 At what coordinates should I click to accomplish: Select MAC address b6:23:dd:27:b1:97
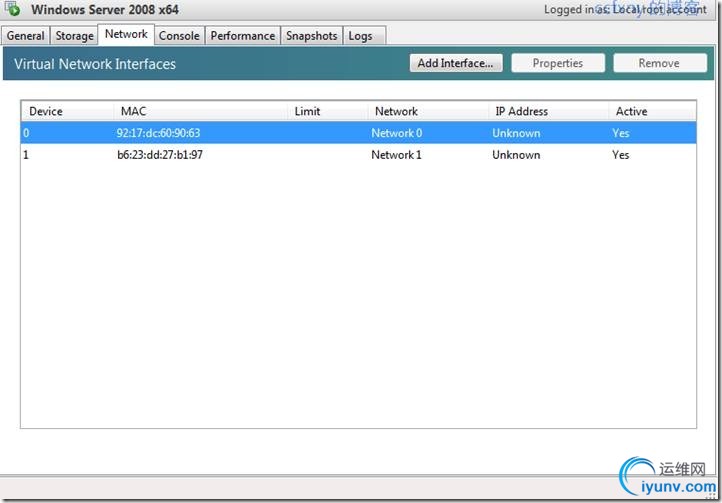coord(160,155)
